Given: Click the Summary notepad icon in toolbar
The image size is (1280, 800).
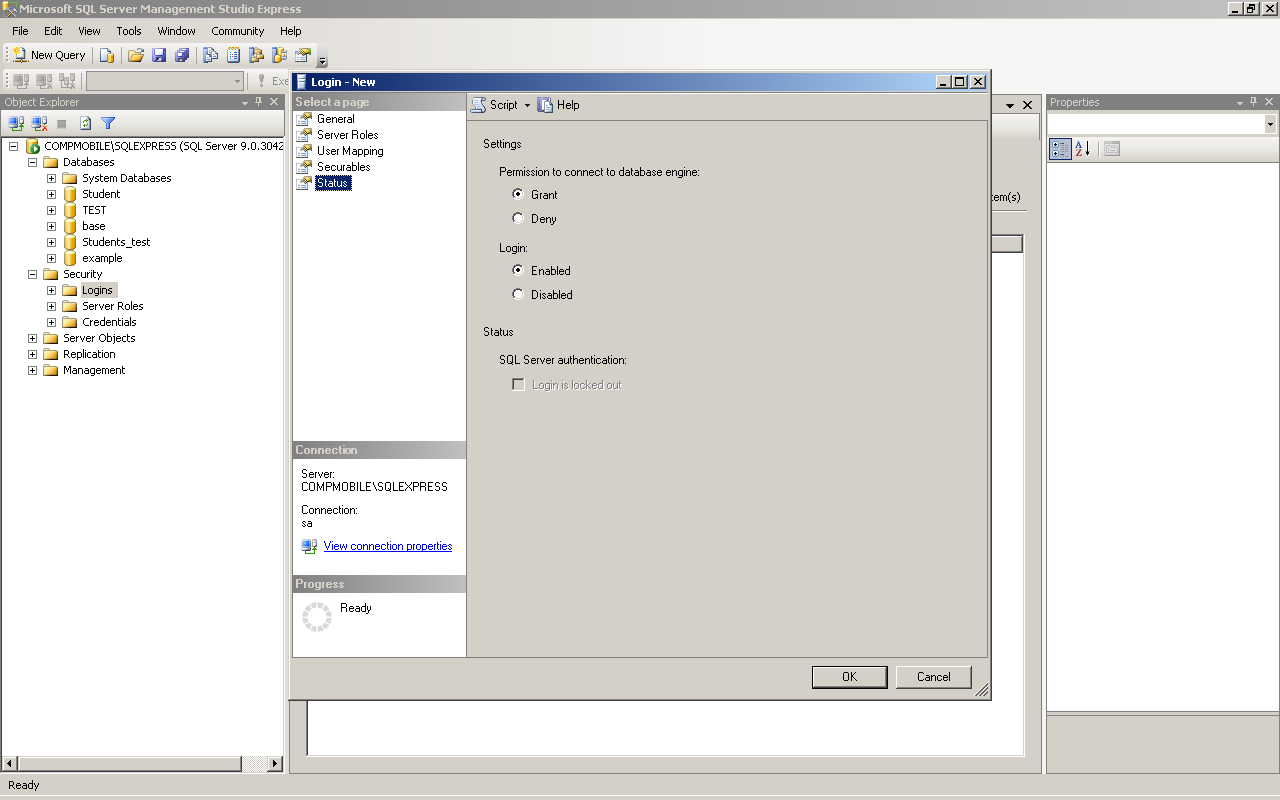Looking at the screenshot, I should 233,55.
